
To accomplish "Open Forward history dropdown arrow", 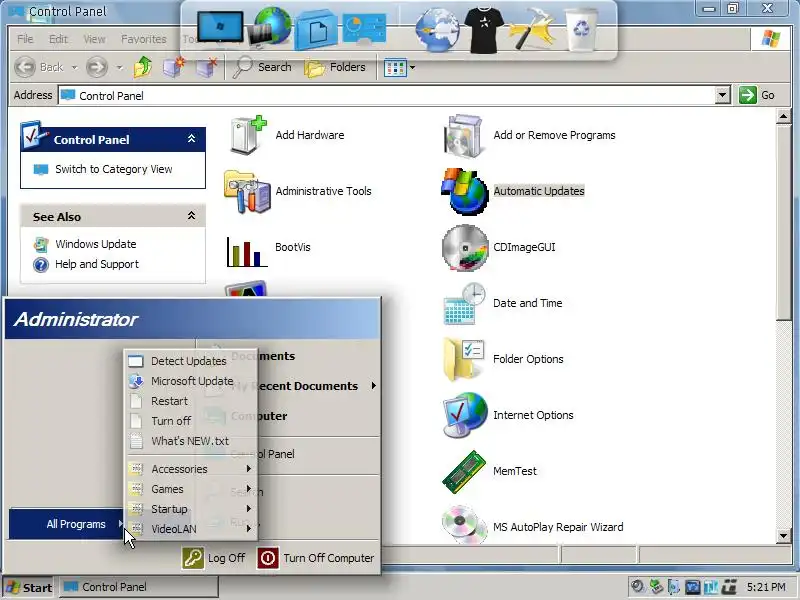I will tap(119, 67).
